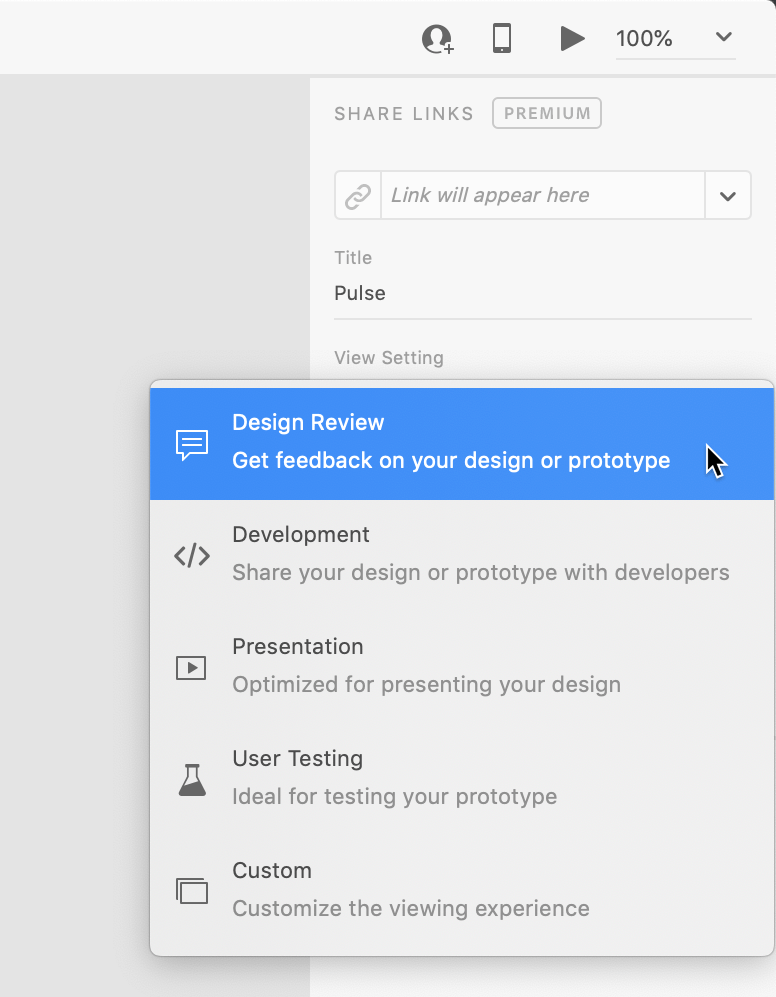Select the Design Review view setting
The width and height of the screenshot is (776, 997).
pos(450,442)
